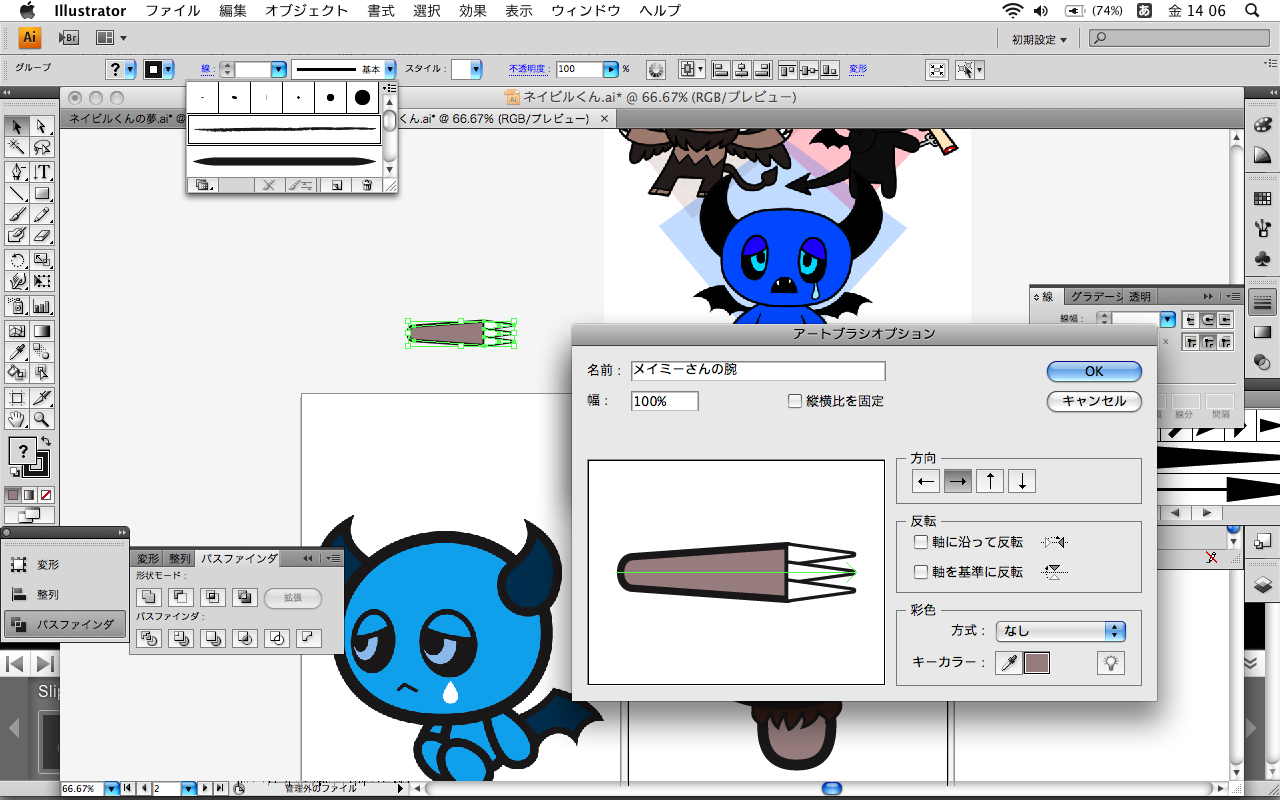Open the 効果 menu

coord(473,11)
